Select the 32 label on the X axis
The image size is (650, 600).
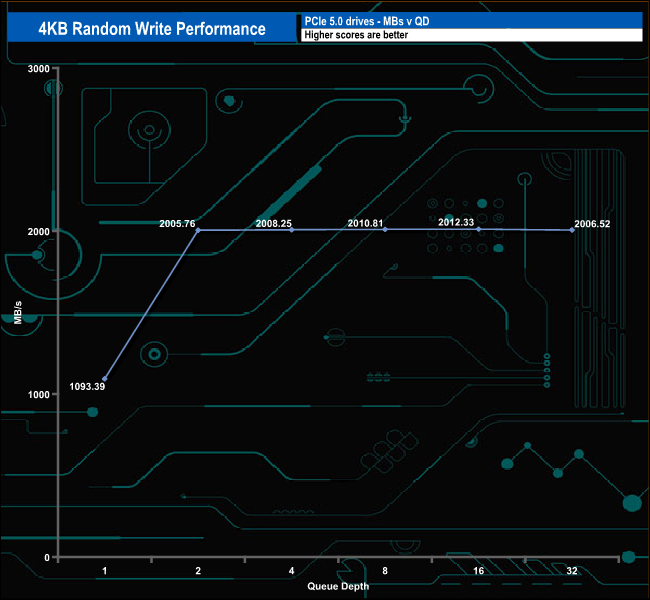coord(572,571)
